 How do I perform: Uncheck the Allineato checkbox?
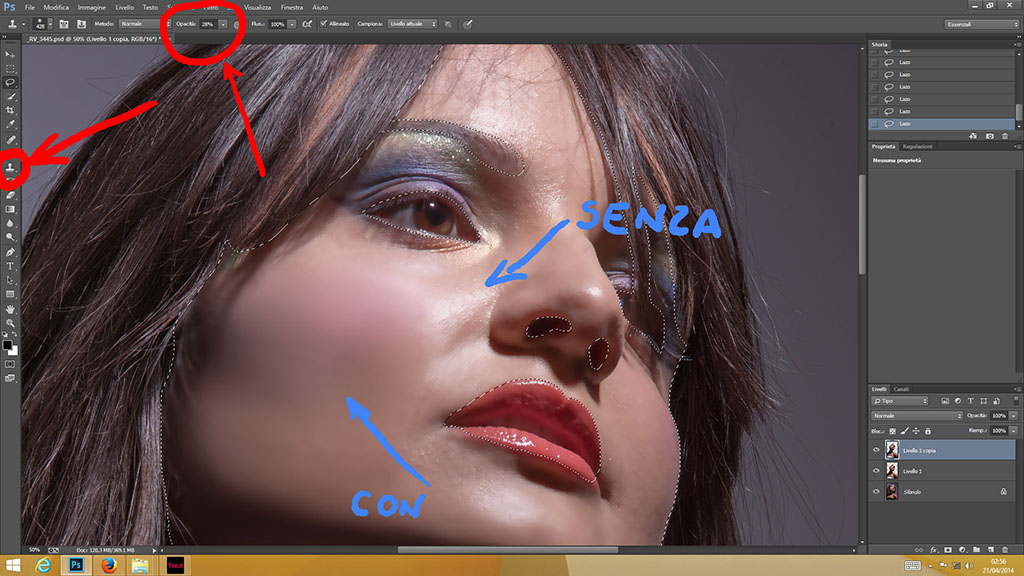click(323, 23)
